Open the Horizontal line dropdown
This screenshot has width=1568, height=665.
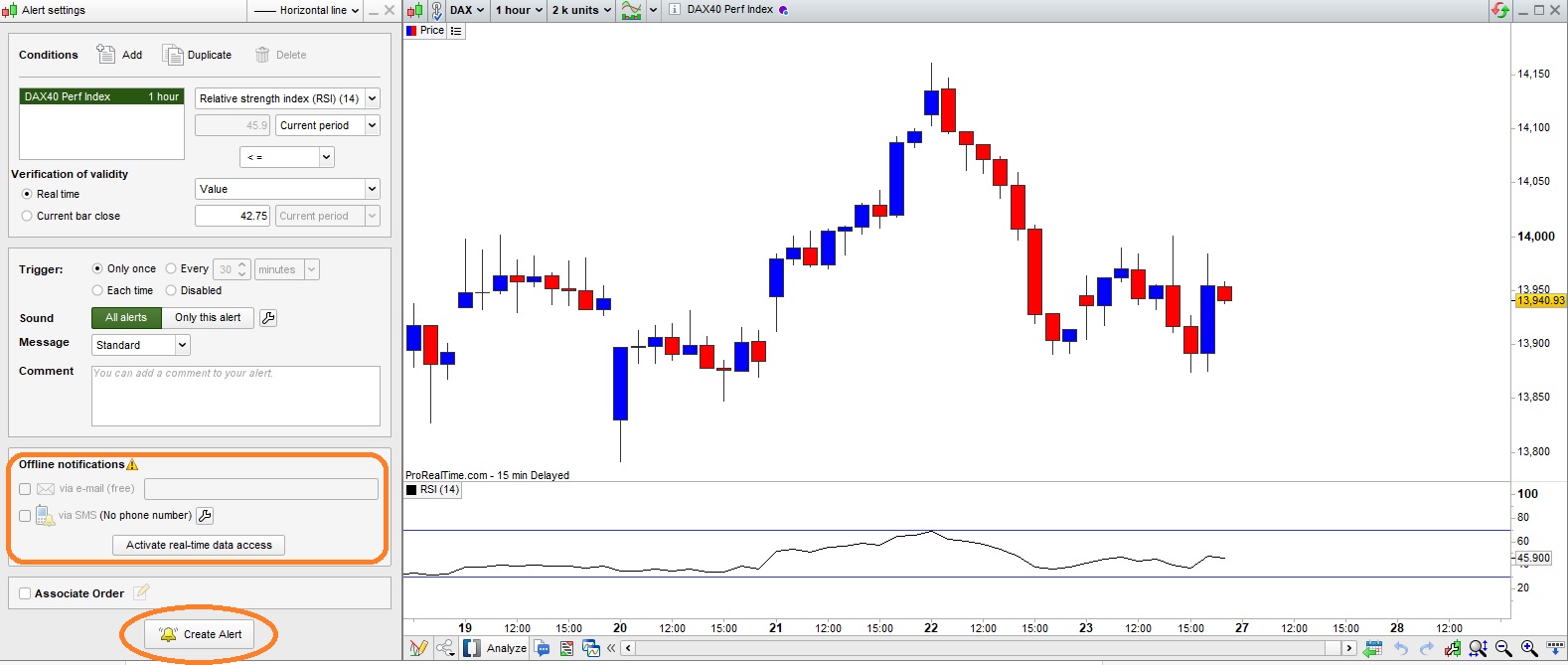[x=306, y=10]
